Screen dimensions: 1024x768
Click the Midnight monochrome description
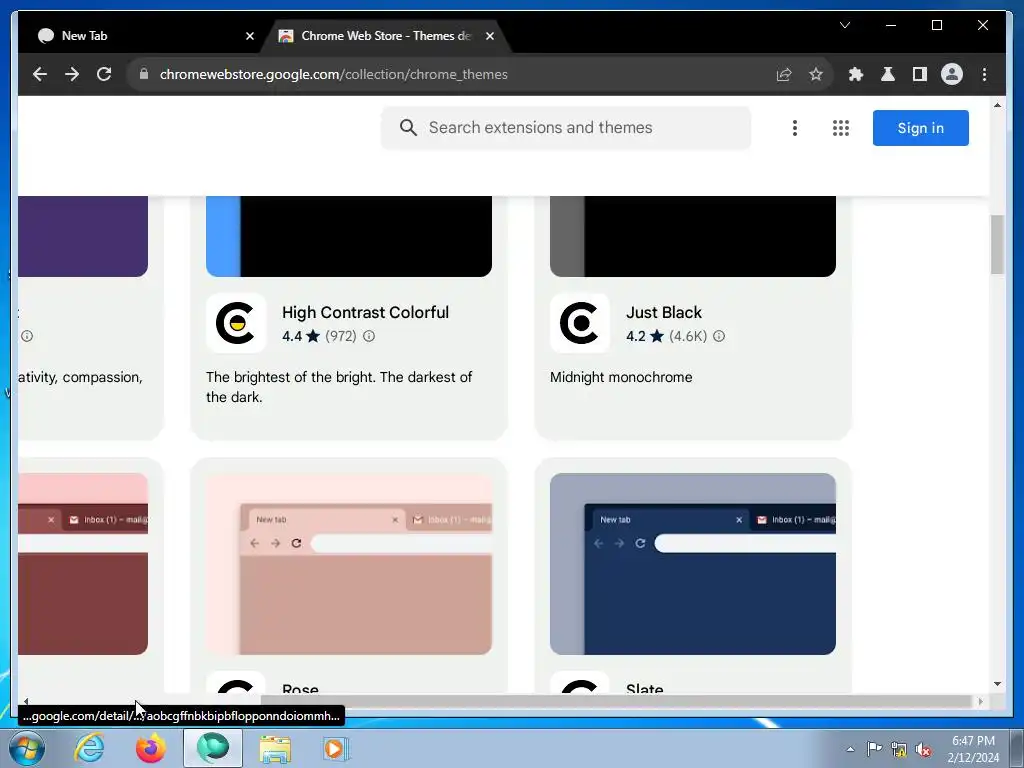[x=621, y=377]
